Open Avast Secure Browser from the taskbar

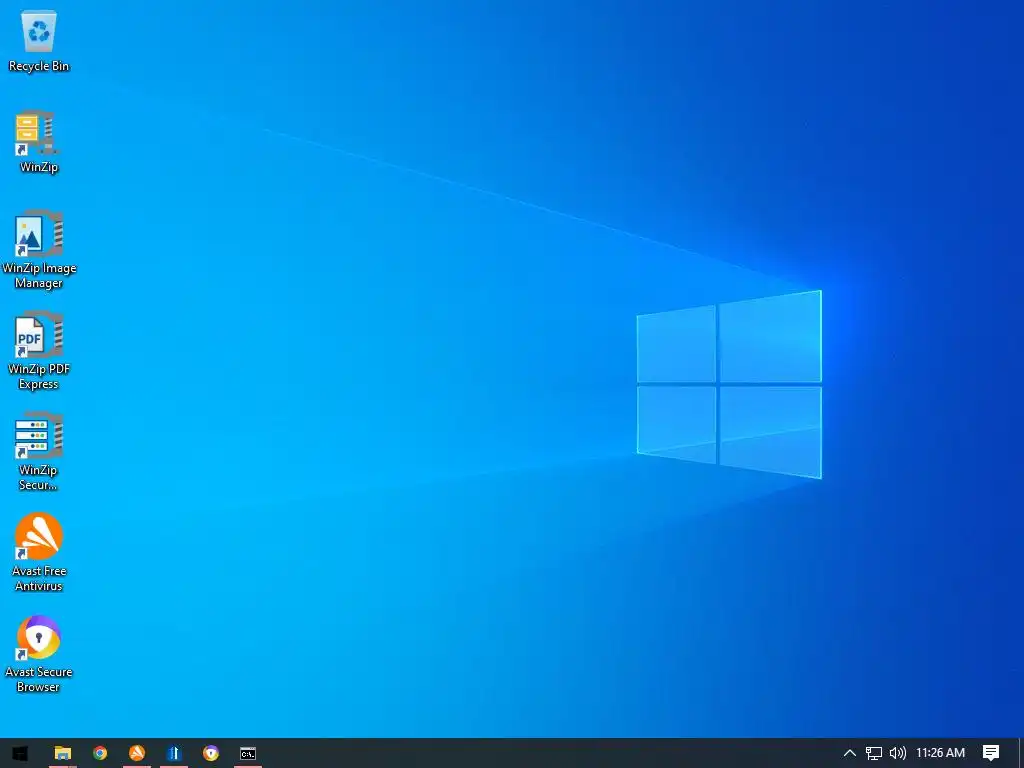[x=211, y=753]
